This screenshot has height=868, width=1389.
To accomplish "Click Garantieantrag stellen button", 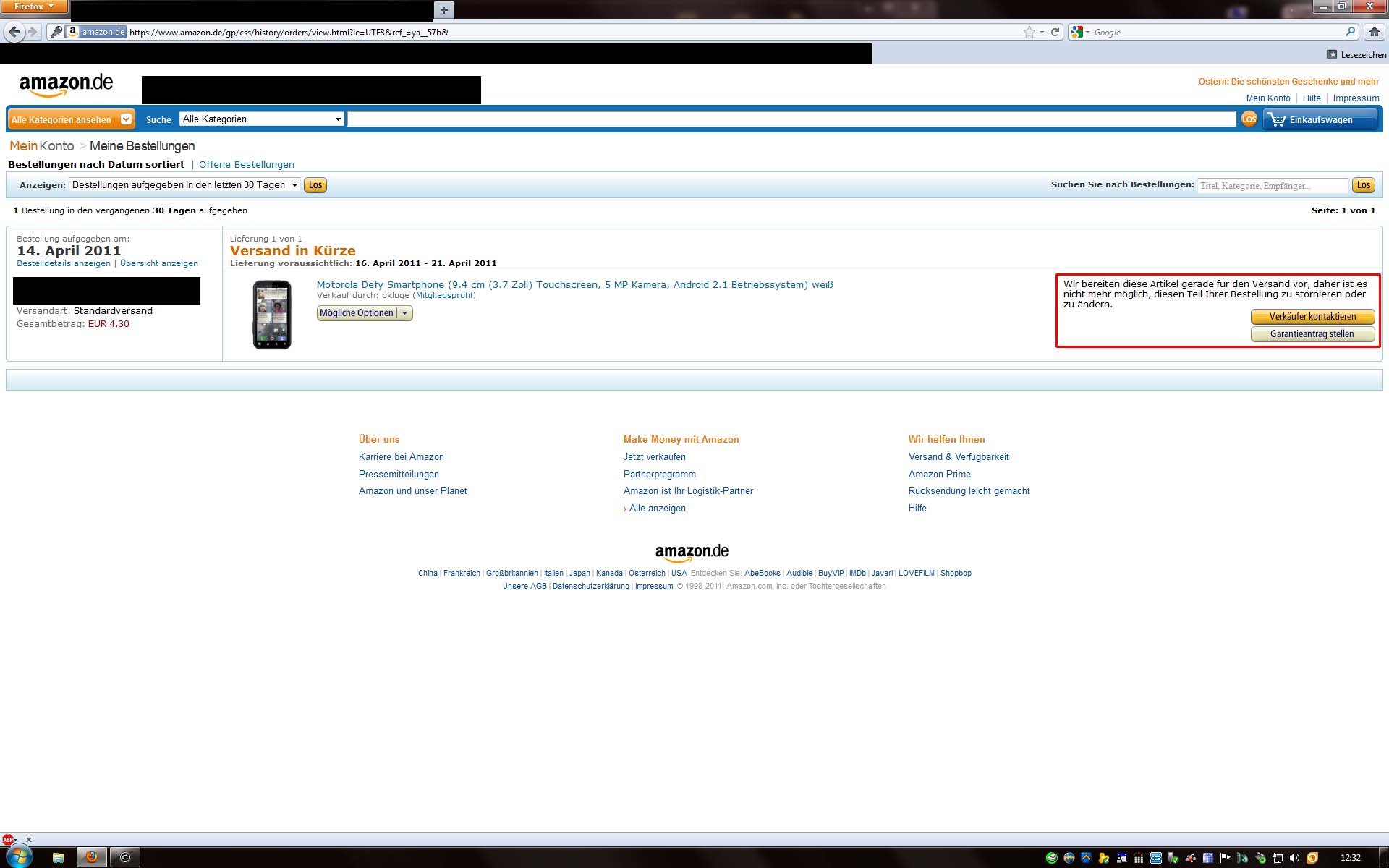I will [x=1313, y=334].
